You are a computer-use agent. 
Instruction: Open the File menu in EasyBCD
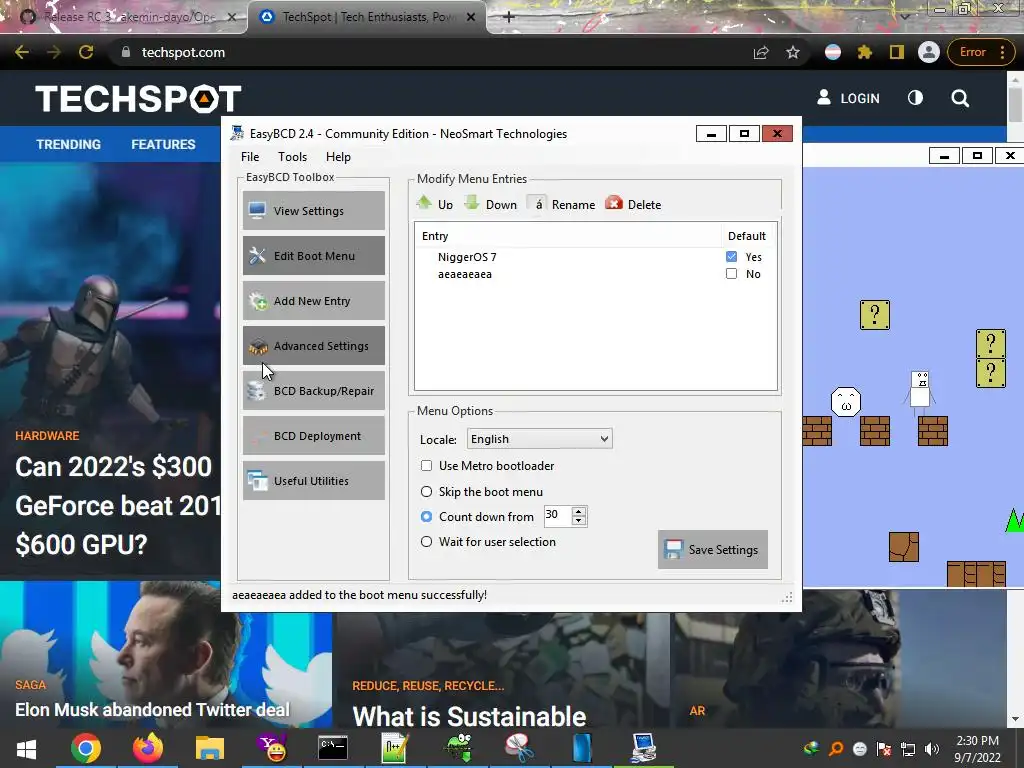pos(250,157)
